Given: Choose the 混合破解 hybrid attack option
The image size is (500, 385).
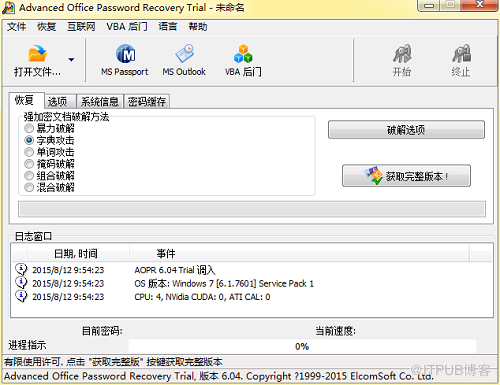Looking at the screenshot, I should pos(29,187).
